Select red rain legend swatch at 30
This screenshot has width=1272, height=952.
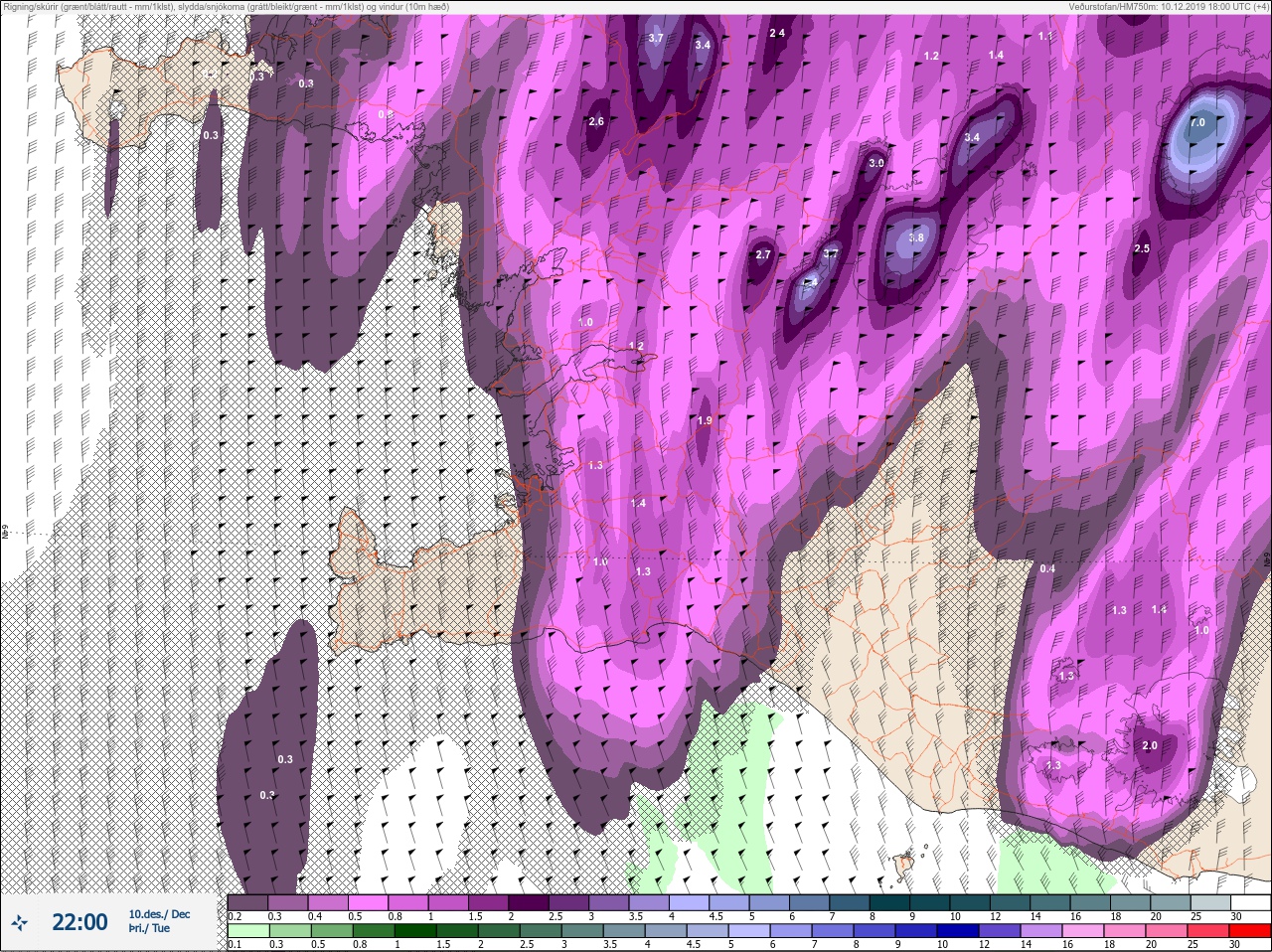pos(1250,932)
